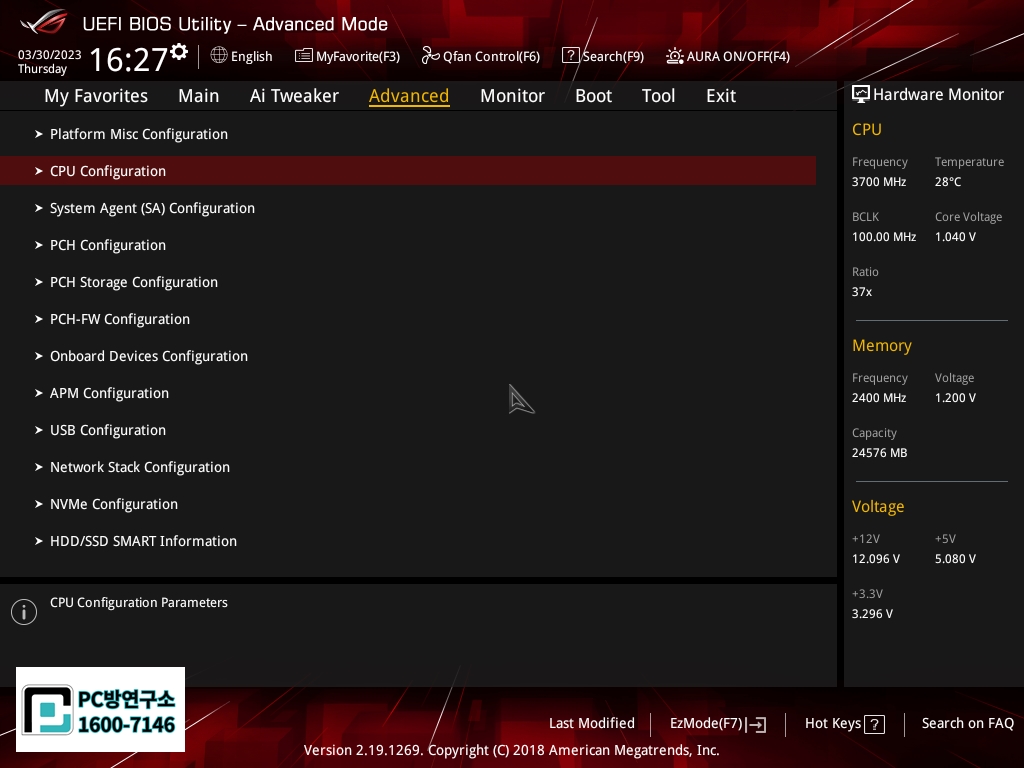Click Search on FAQ link

tap(967, 723)
